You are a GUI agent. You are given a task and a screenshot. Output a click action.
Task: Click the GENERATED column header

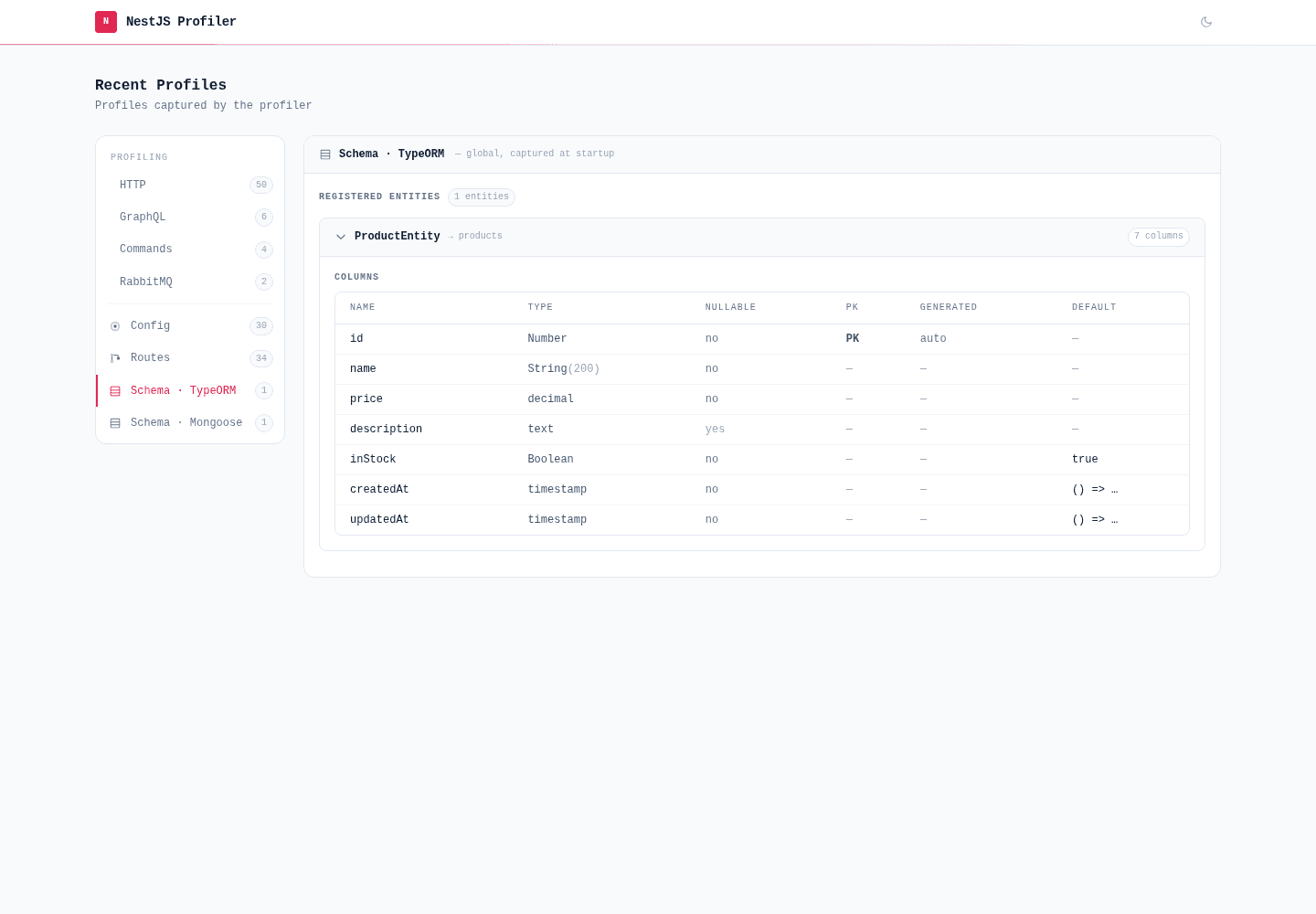tap(949, 307)
